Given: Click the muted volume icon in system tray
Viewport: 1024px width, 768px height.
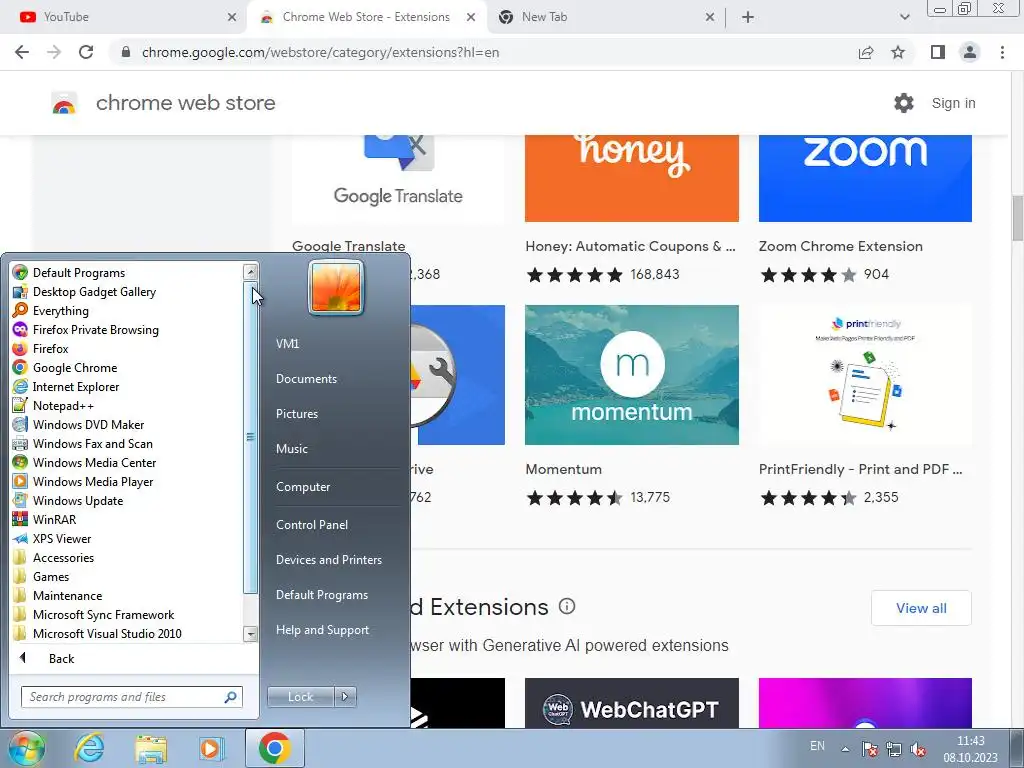Looking at the screenshot, I should click(918, 748).
